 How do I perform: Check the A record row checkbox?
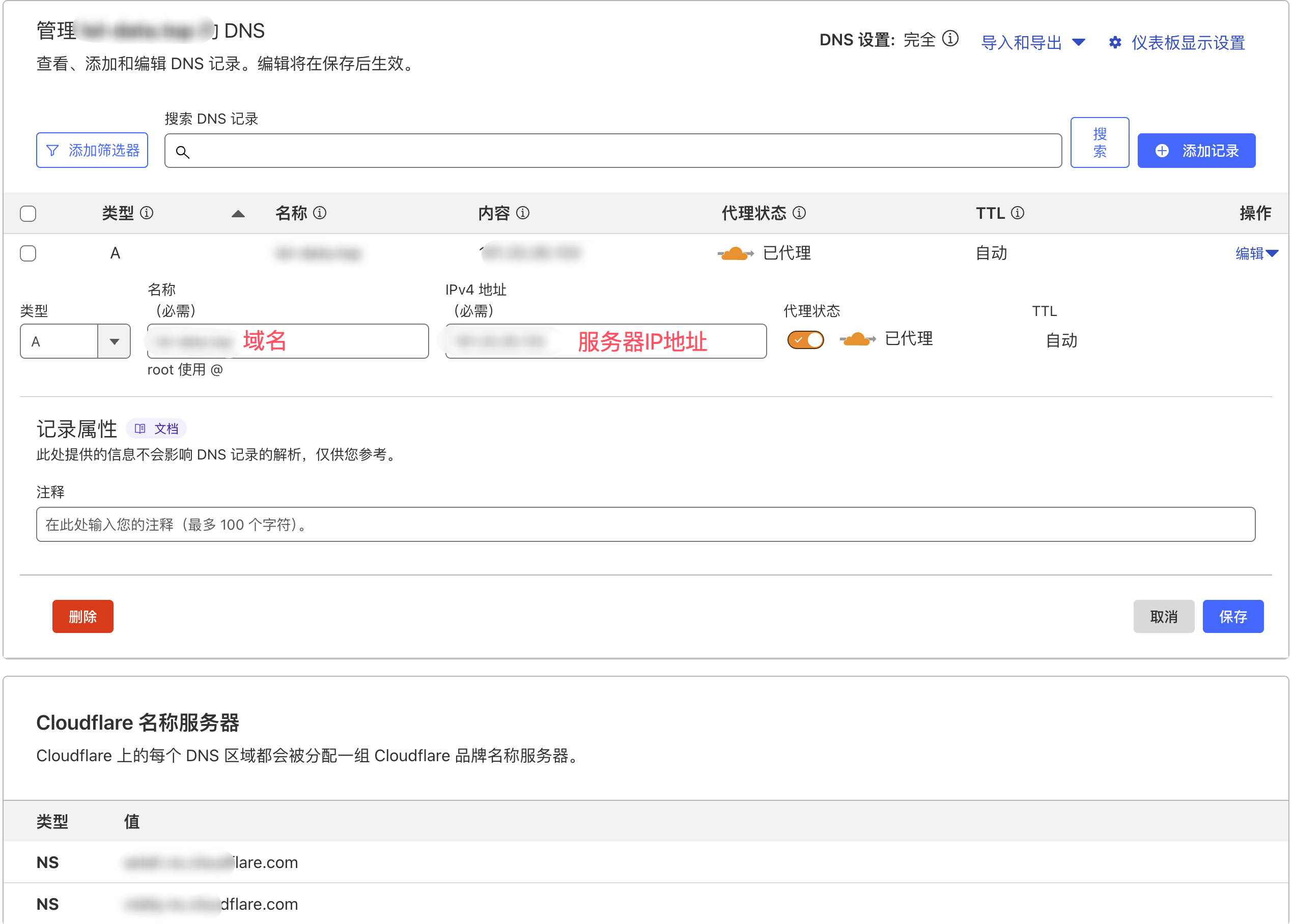point(28,253)
